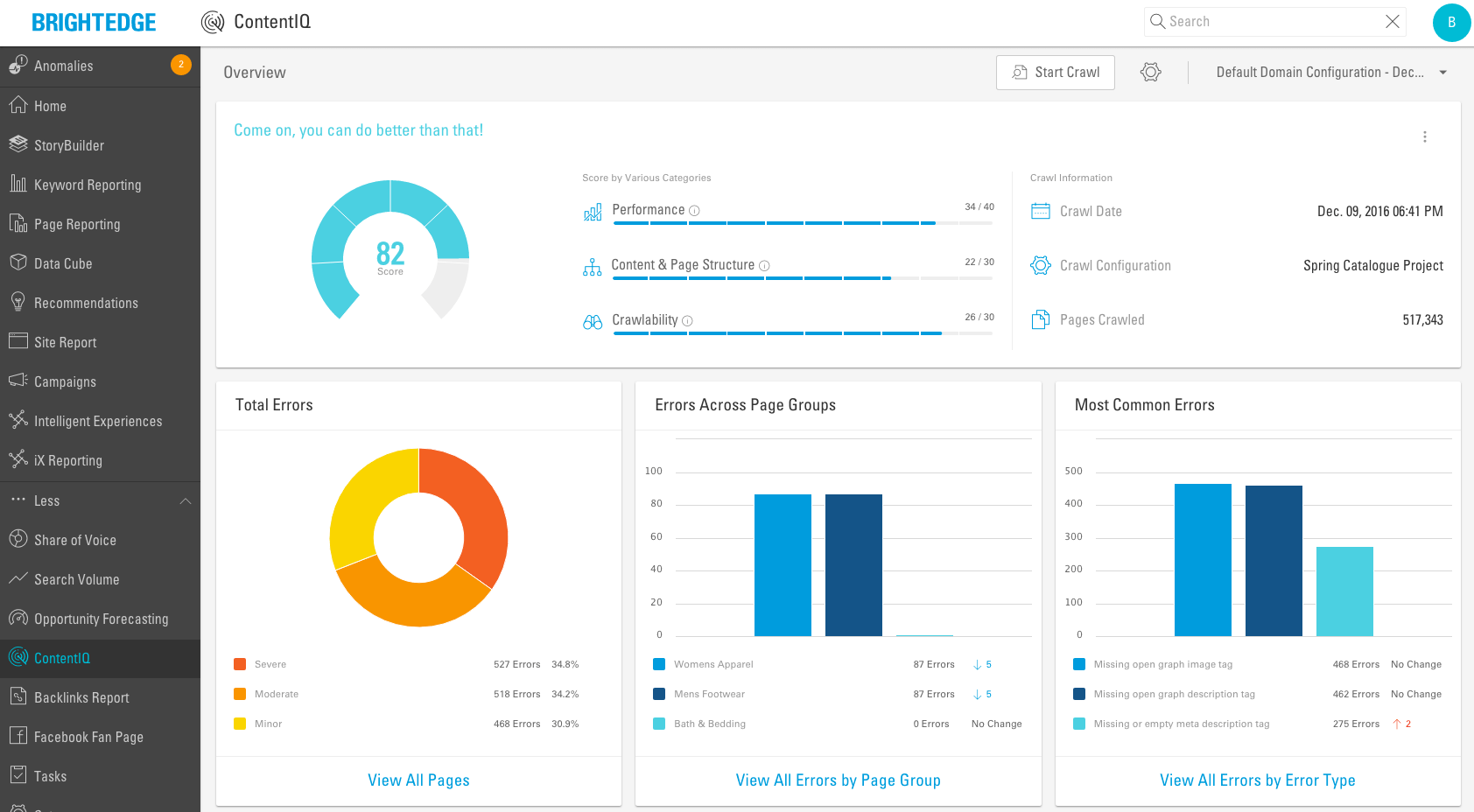Go to Page Reporting menu item
The image size is (1474, 812).
tap(100, 224)
